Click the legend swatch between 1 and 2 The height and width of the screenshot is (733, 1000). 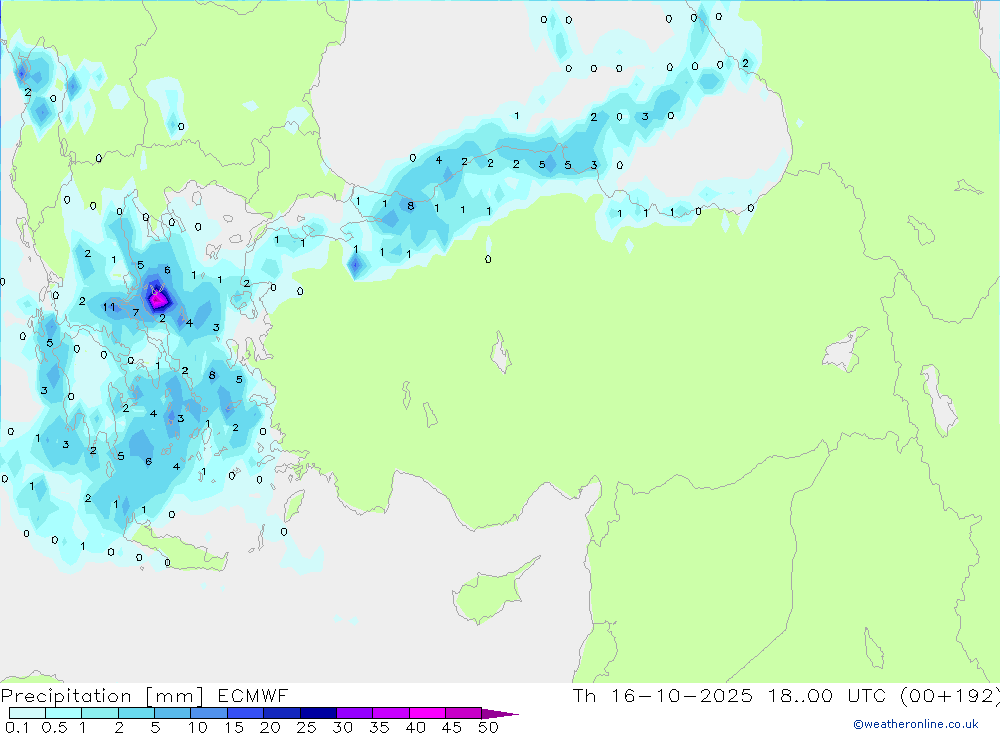tap(100, 713)
